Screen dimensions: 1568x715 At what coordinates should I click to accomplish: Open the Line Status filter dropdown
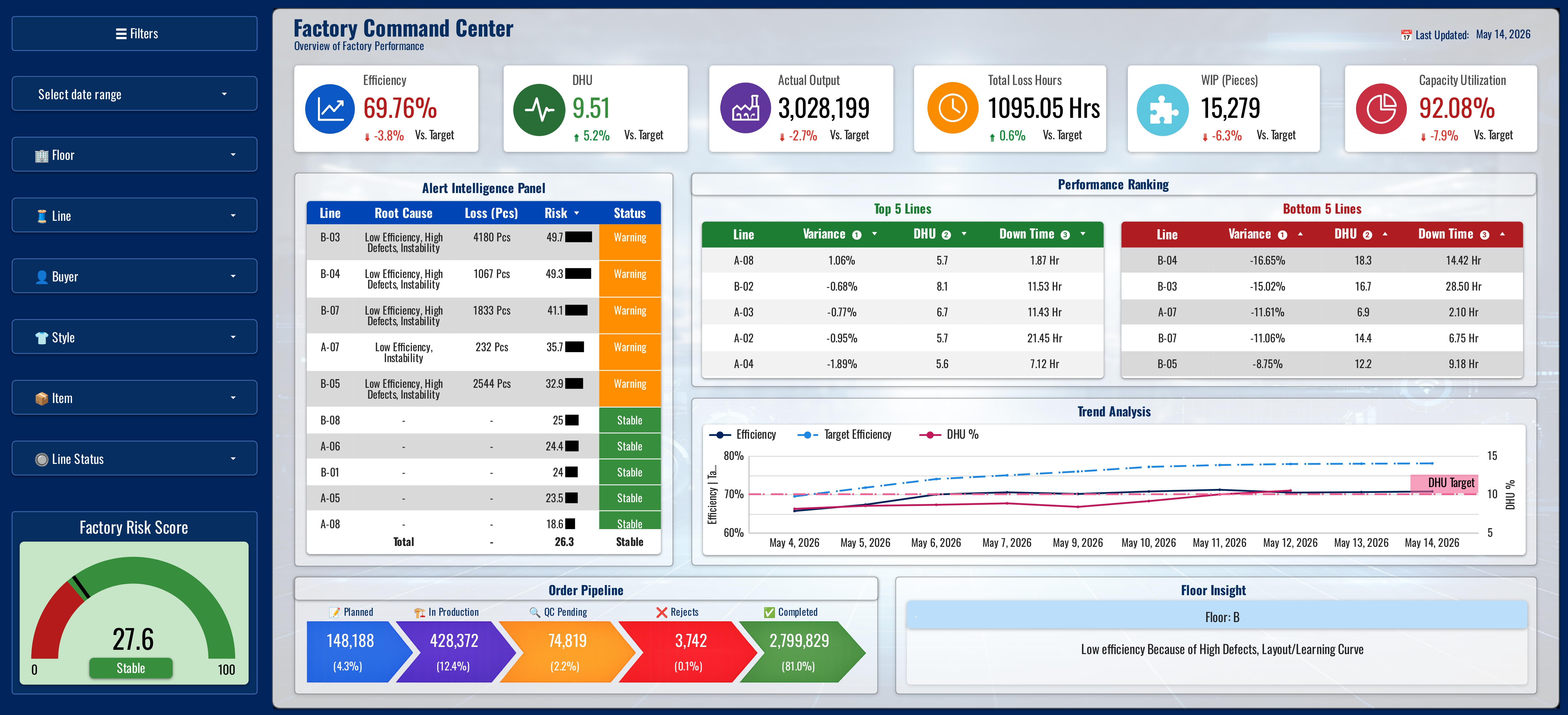(135, 459)
